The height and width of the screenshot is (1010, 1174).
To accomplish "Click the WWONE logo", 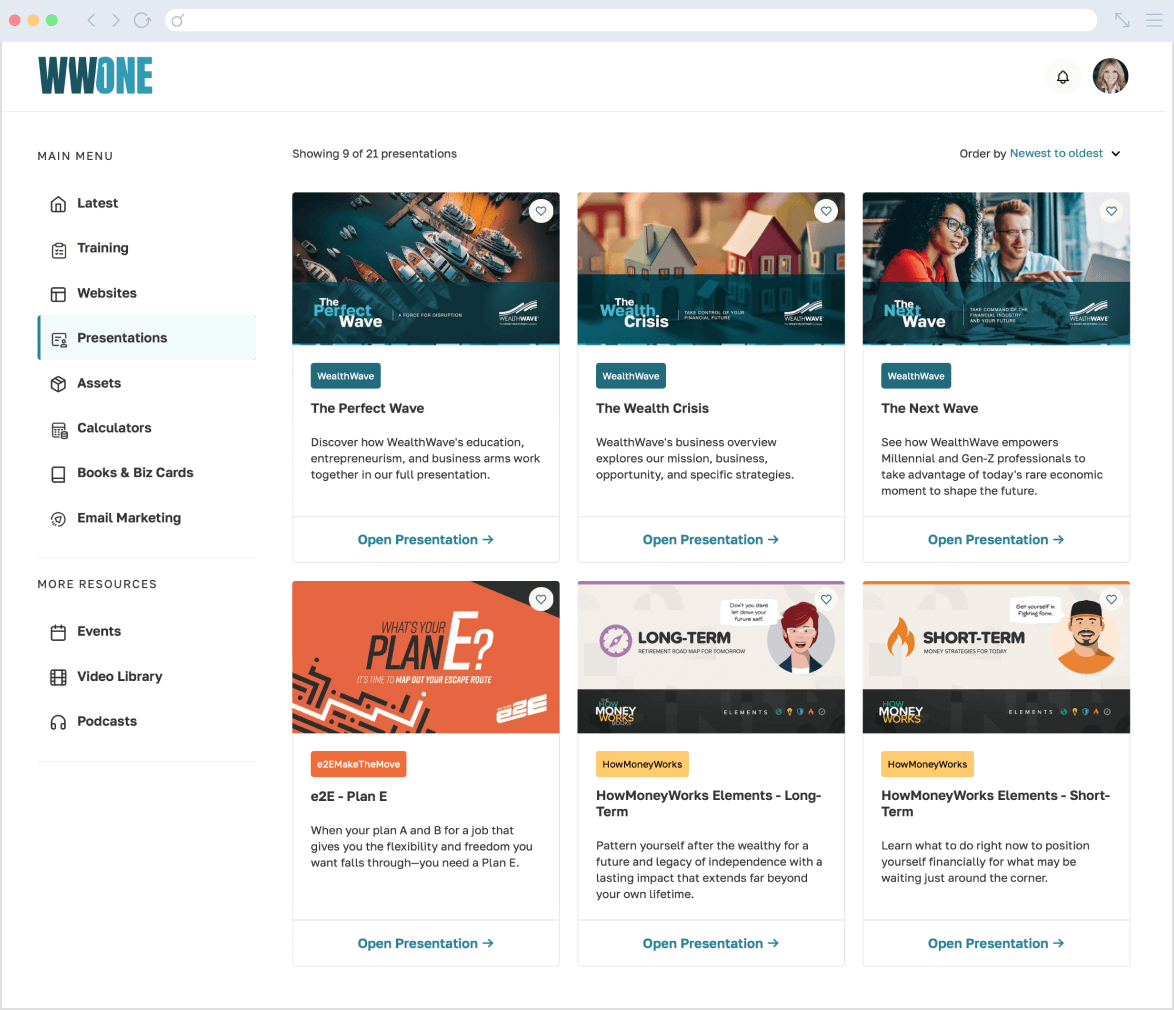I will pyautogui.click(x=95, y=75).
